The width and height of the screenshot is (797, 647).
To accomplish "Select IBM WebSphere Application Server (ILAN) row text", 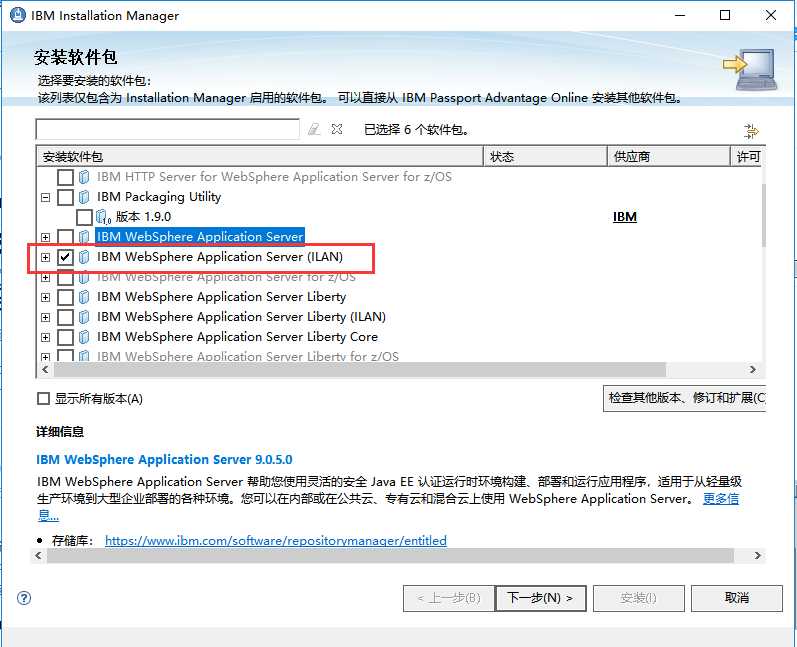I will [220, 257].
